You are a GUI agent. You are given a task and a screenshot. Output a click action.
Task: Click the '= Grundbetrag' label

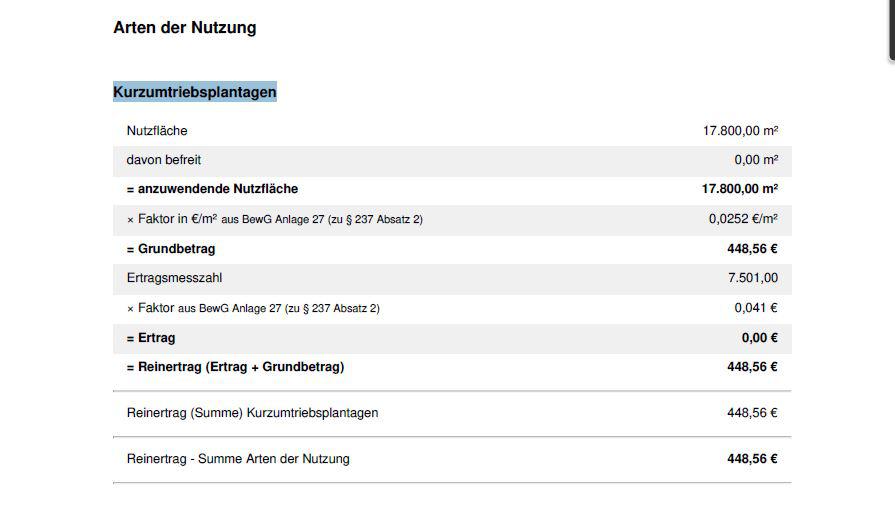point(171,249)
